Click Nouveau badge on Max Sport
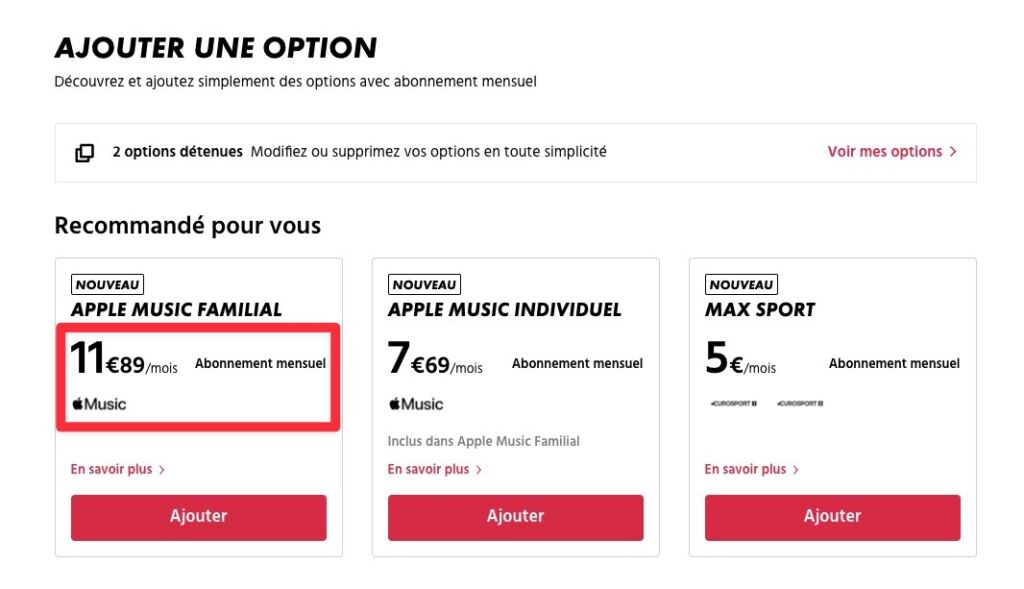The height and width of the screenshot is (589, 1024). click(x=741, y=284)
